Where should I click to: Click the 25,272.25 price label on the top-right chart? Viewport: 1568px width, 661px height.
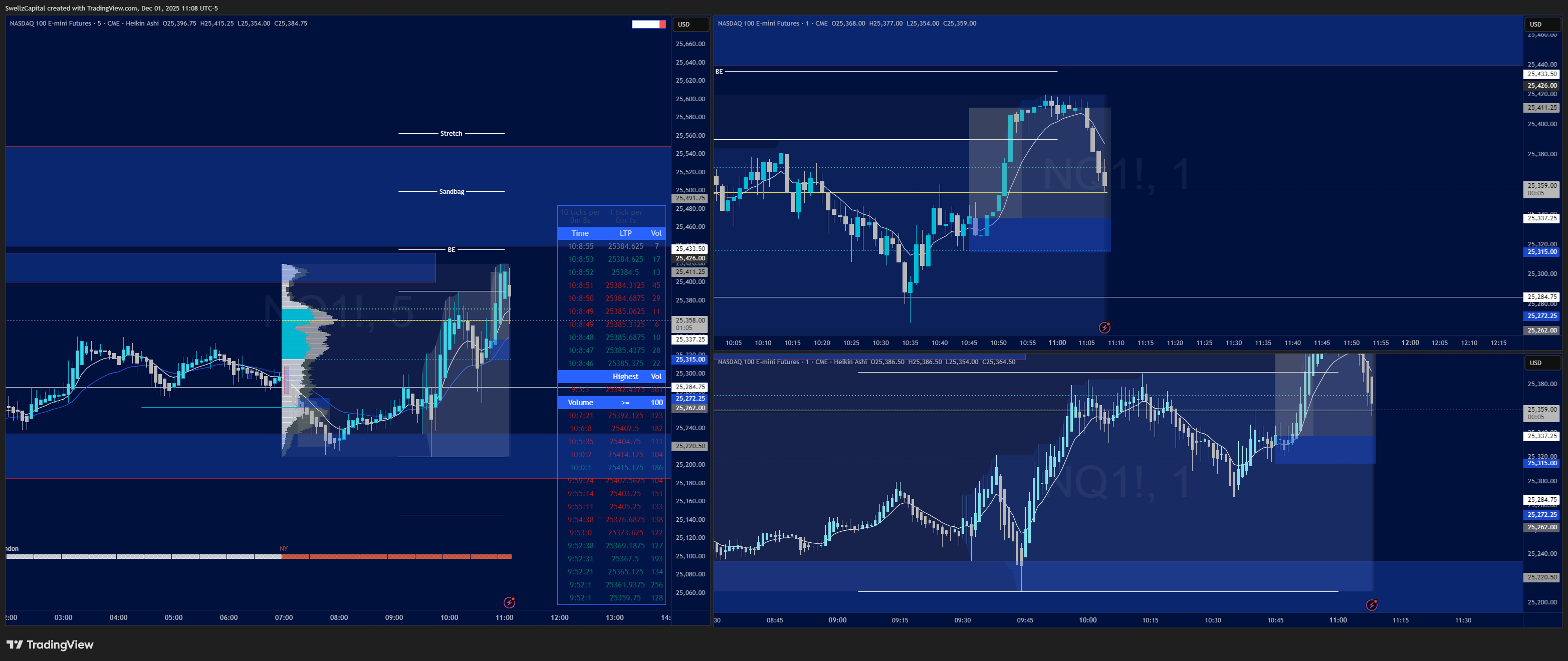1542,316
